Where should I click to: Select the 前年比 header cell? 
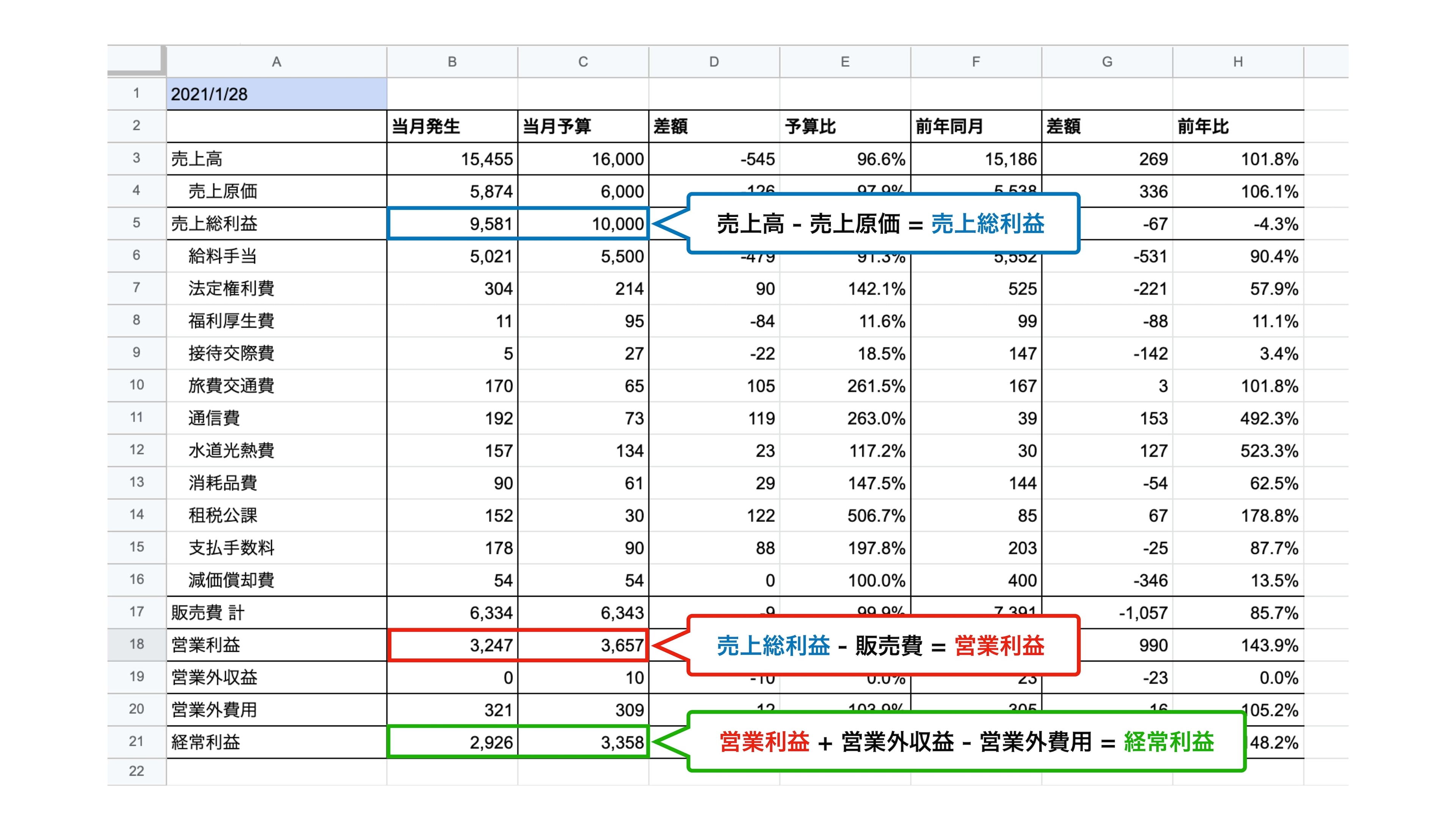(1238, 126)
